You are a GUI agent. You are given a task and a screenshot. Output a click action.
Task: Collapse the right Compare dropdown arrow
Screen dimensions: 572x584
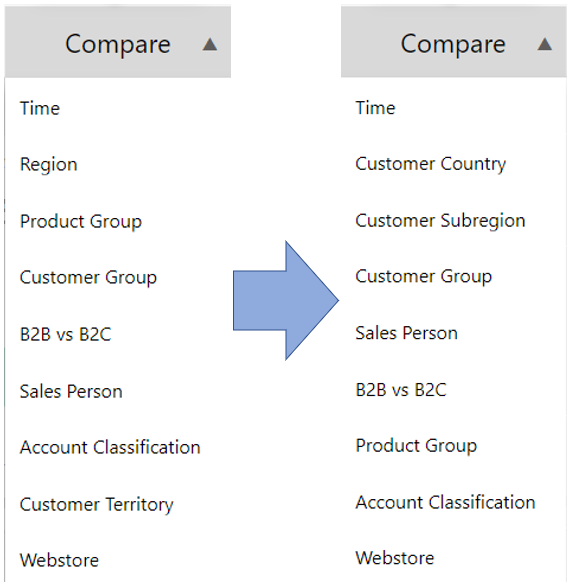click(x=544, y=45)
